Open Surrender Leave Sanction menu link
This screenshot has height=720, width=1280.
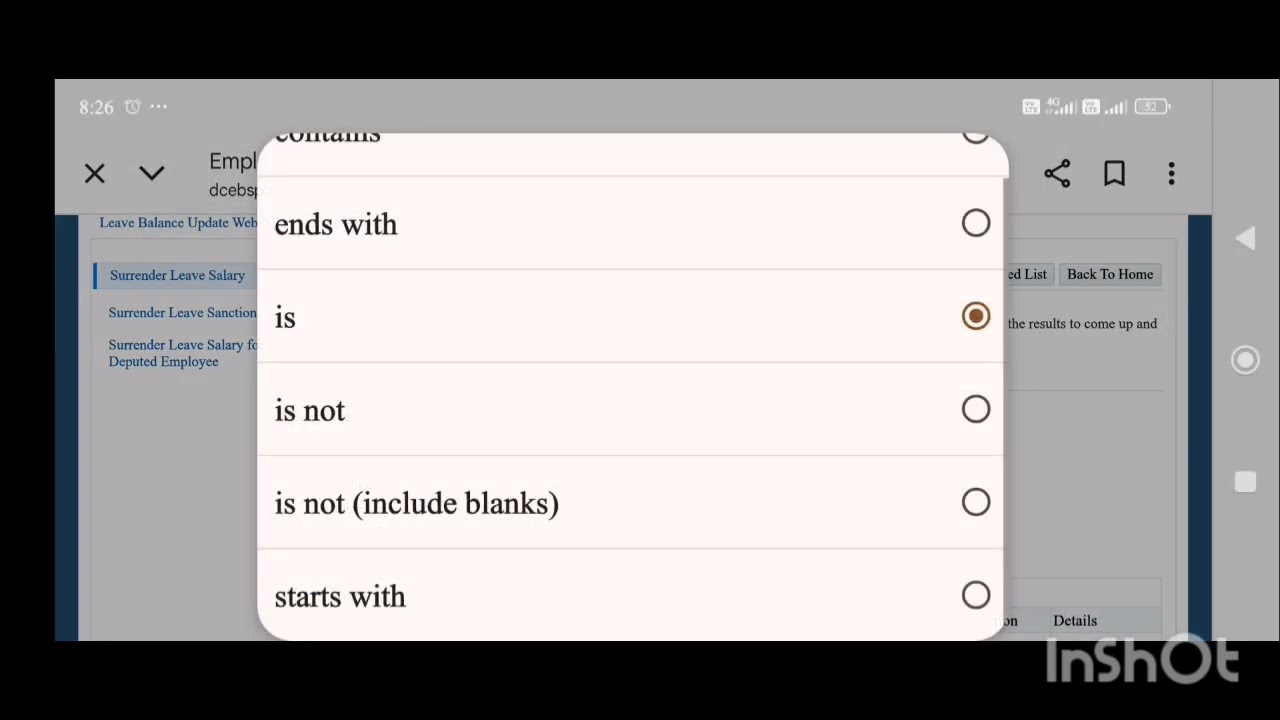[182, 312]
